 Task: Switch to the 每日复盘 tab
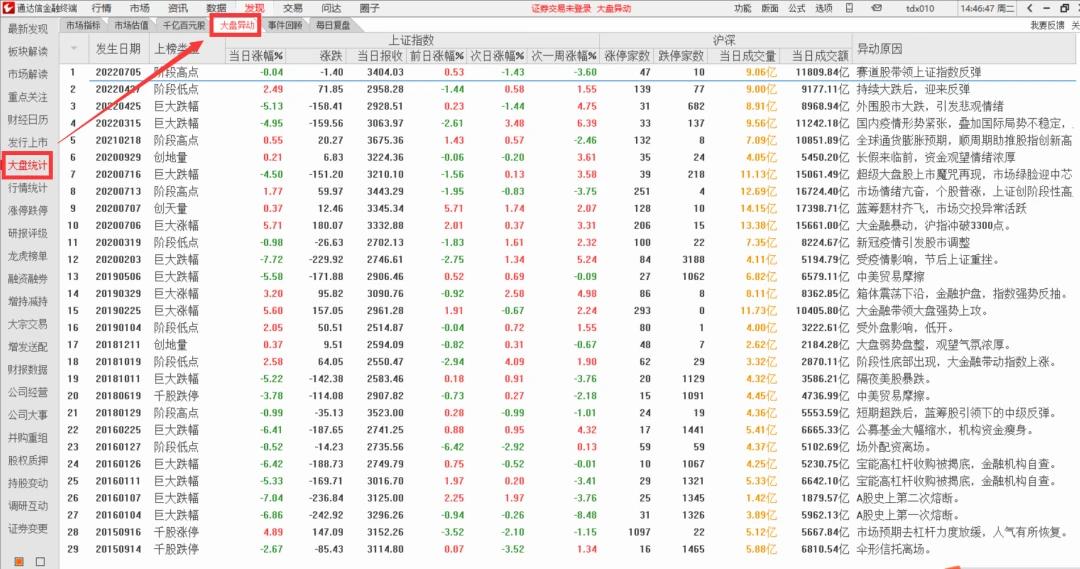tap(333, 25)
